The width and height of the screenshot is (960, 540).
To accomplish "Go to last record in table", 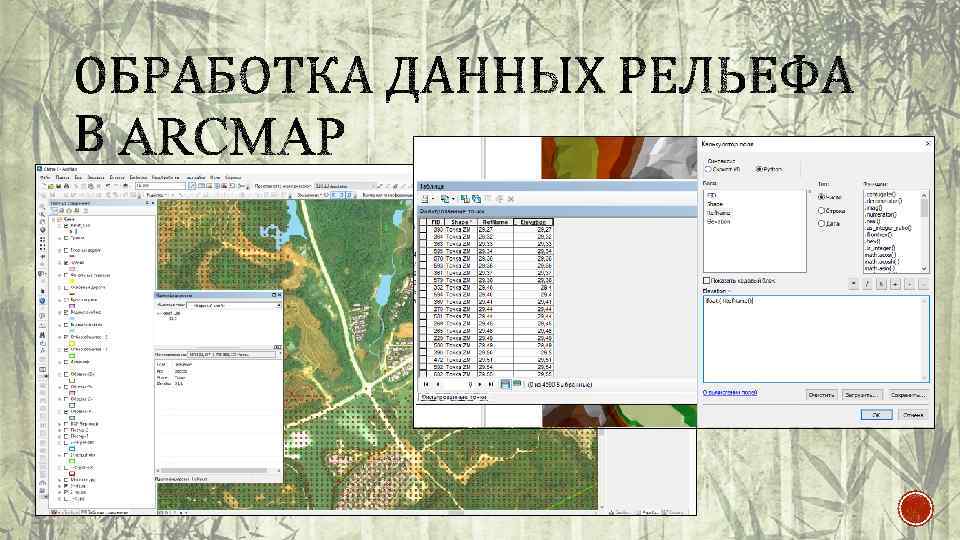I will click(x=490, y=384).
